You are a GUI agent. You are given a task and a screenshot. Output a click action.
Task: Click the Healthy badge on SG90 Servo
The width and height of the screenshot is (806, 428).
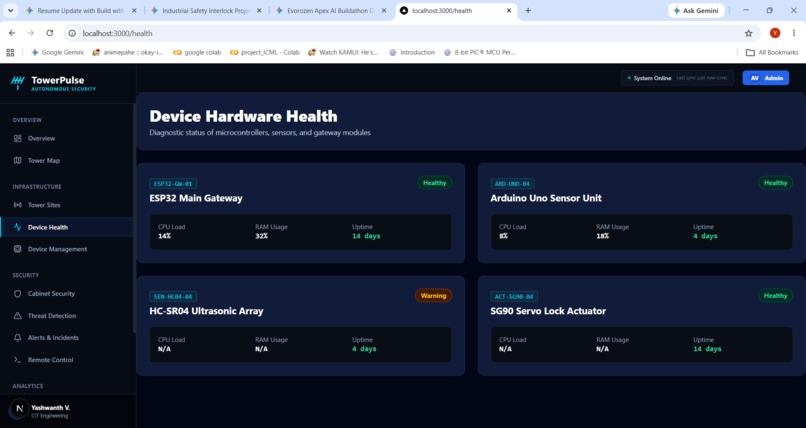775,296
